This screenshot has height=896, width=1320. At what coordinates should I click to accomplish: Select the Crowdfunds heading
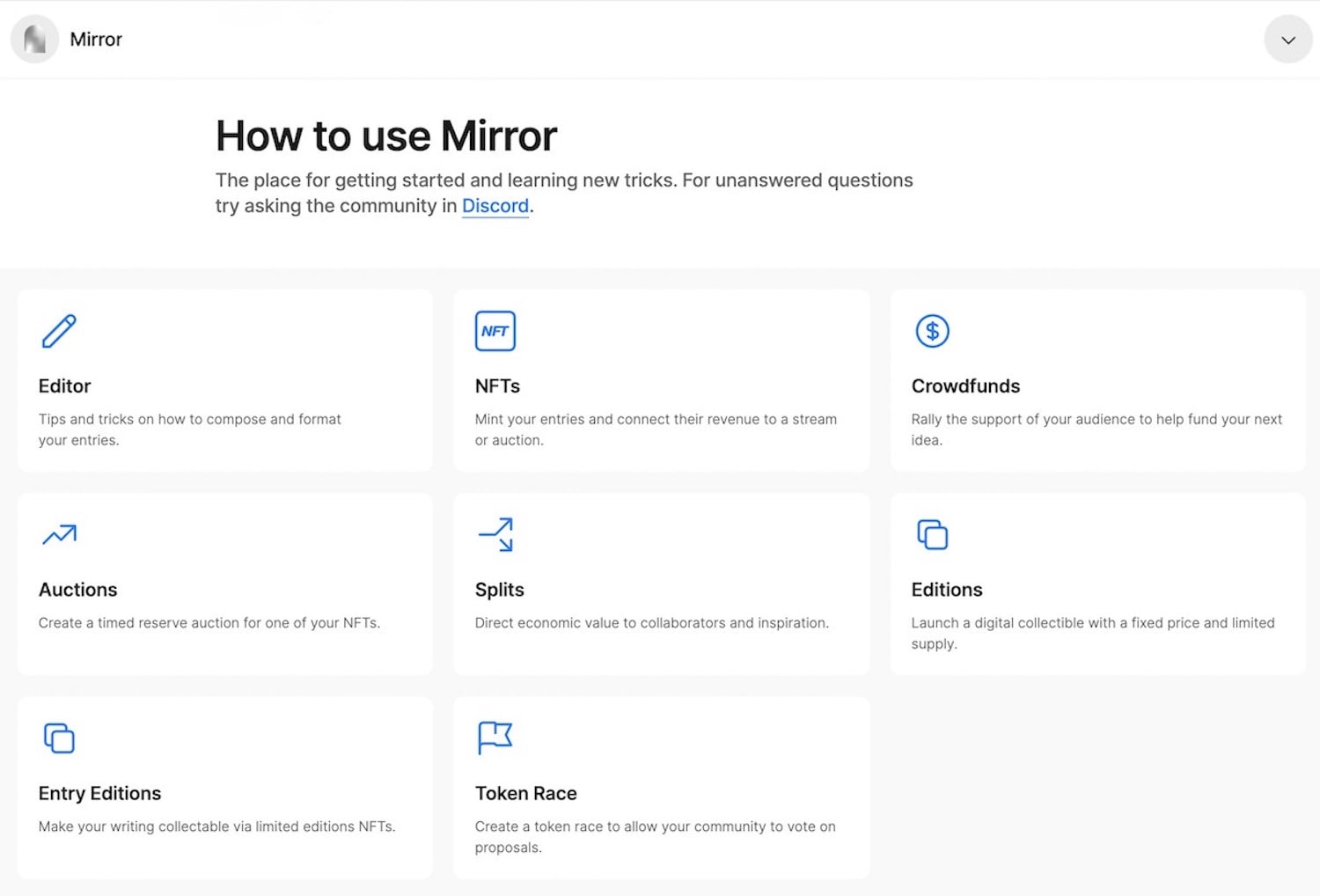(x=965, y=386)
